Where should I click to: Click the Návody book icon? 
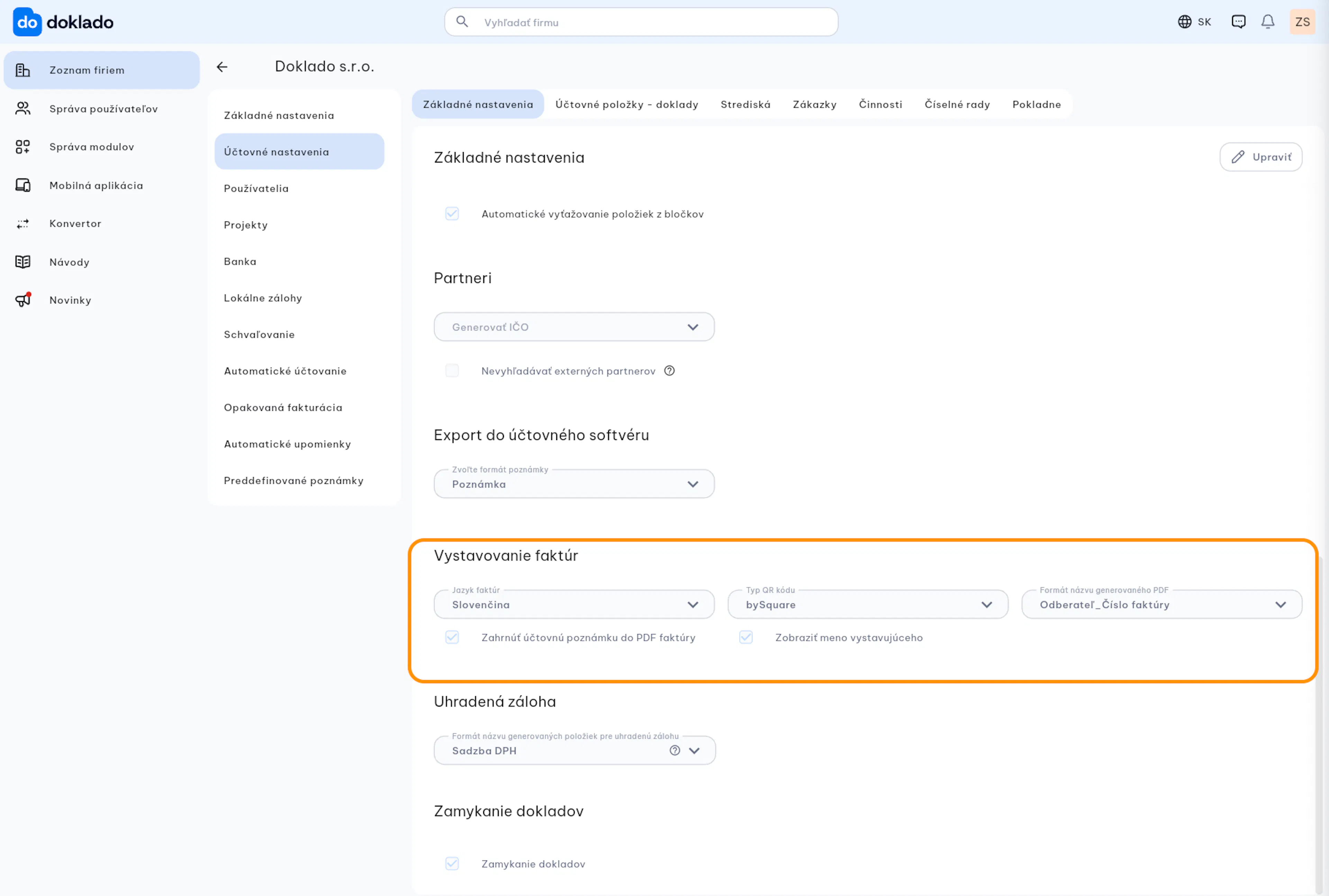coord(23,262)
